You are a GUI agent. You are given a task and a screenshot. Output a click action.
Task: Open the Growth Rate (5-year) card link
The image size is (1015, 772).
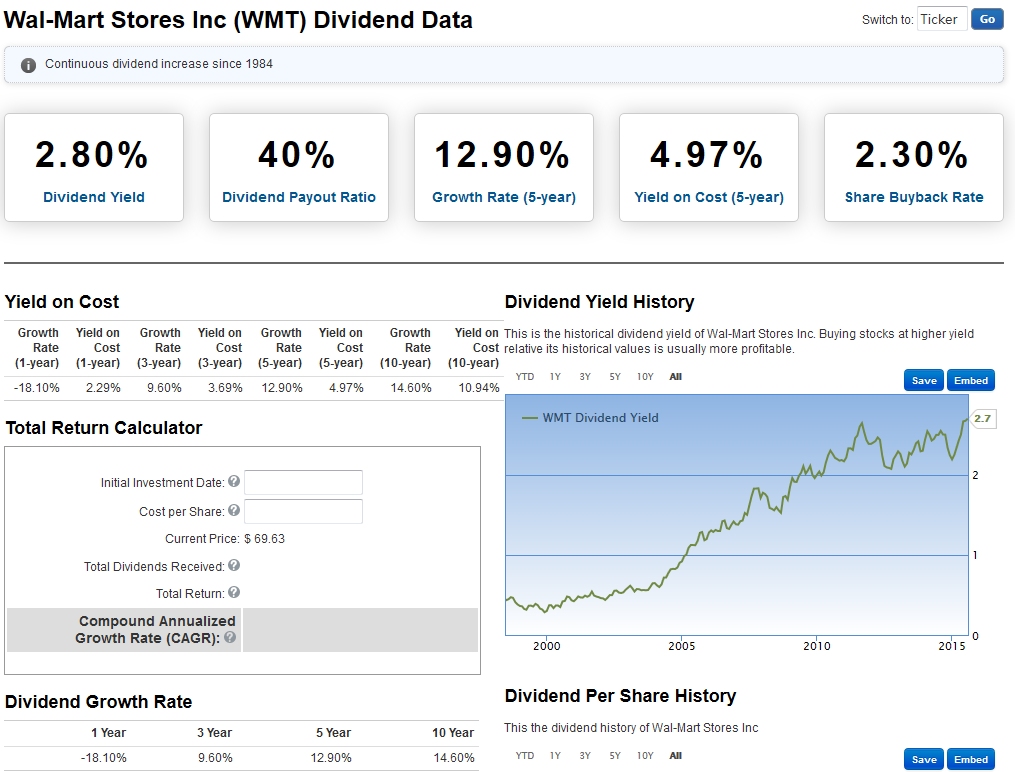coord(504,197)
